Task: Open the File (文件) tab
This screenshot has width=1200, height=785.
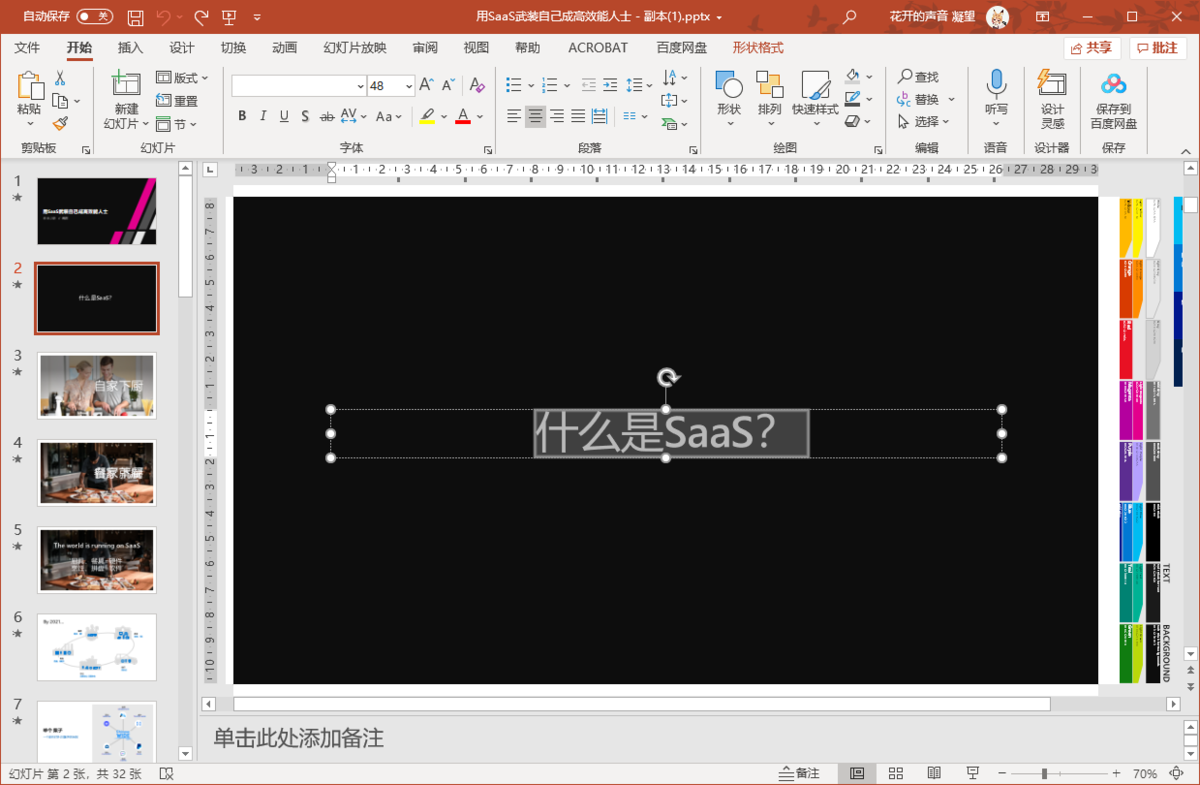Action: (27, 48)
